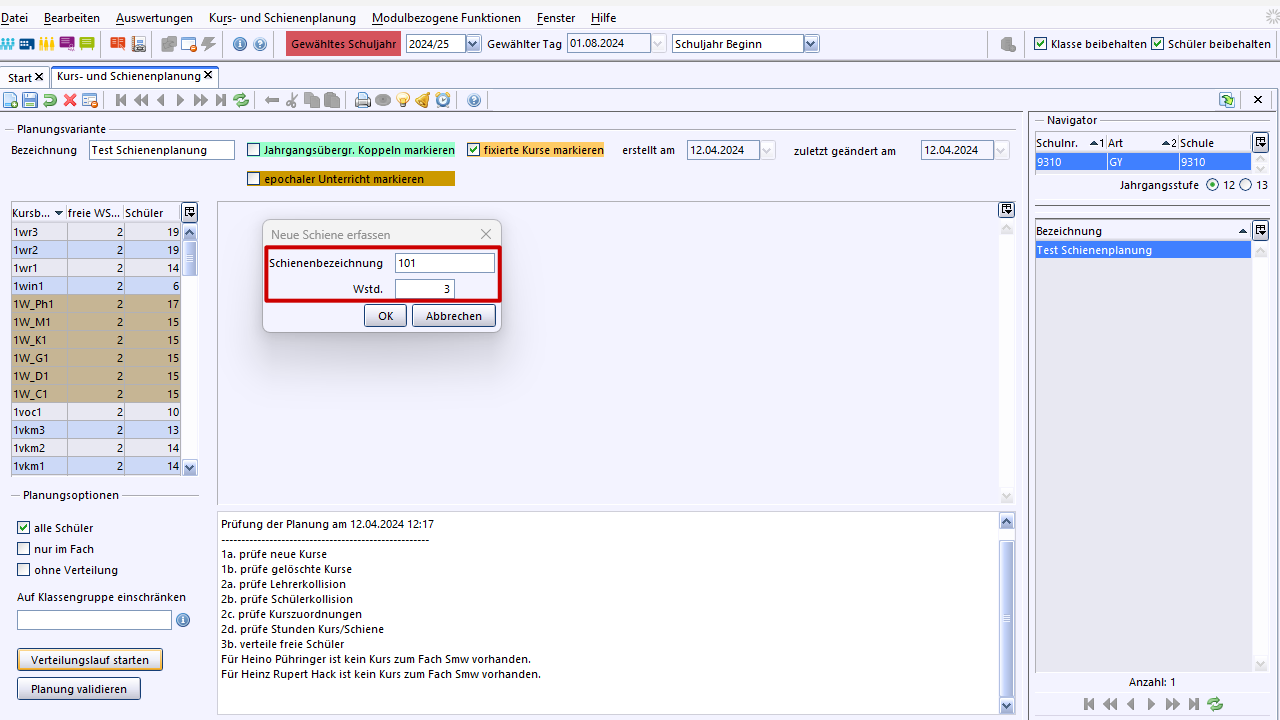Image resolution: width=1280 pixels, height=720 pixels.
Task: Click the purple chat bubble icon
Action: (67, 44)
